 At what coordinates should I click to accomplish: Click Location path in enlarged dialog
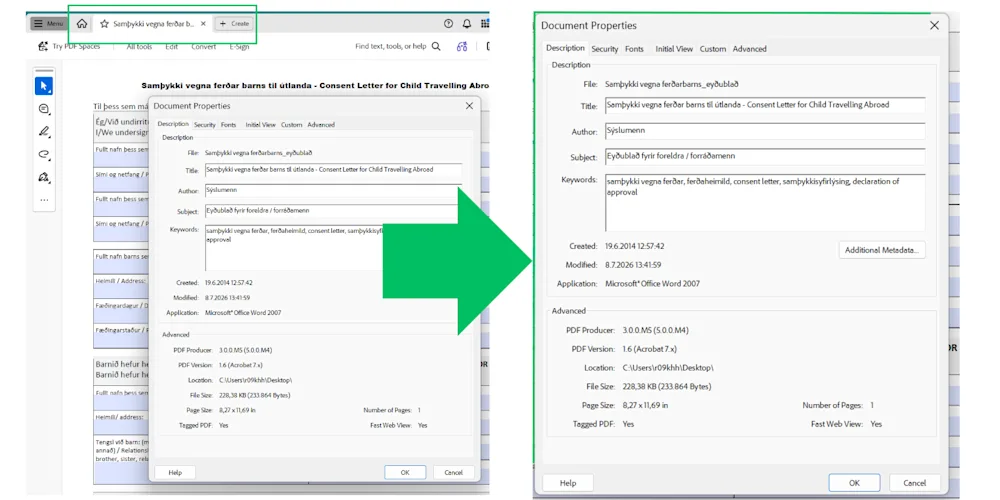(x=668, y=368)
